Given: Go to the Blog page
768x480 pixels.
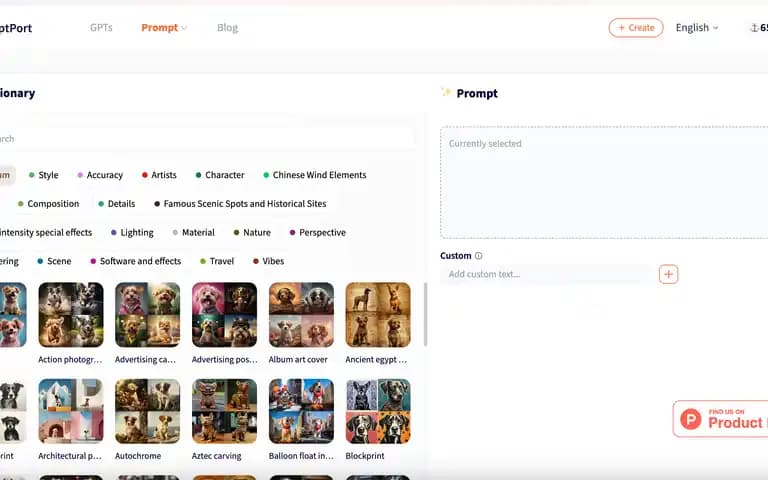Looking at the screenshot, I should tap(227, 28).
